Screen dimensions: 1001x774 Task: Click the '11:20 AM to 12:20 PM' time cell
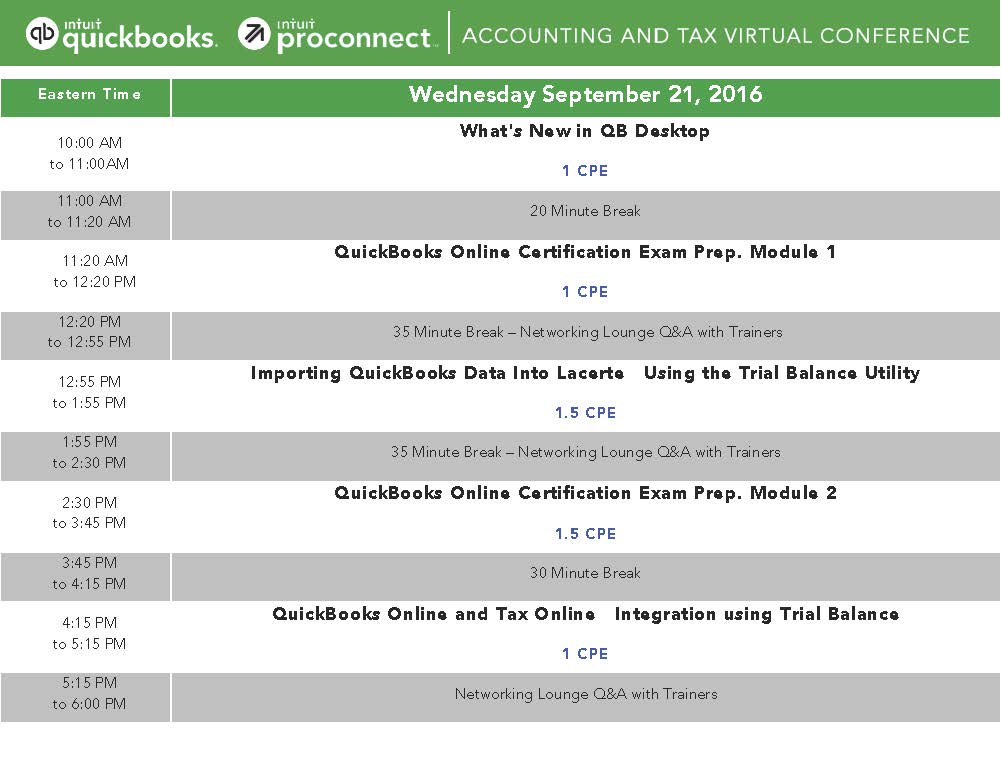click(86, 275)
